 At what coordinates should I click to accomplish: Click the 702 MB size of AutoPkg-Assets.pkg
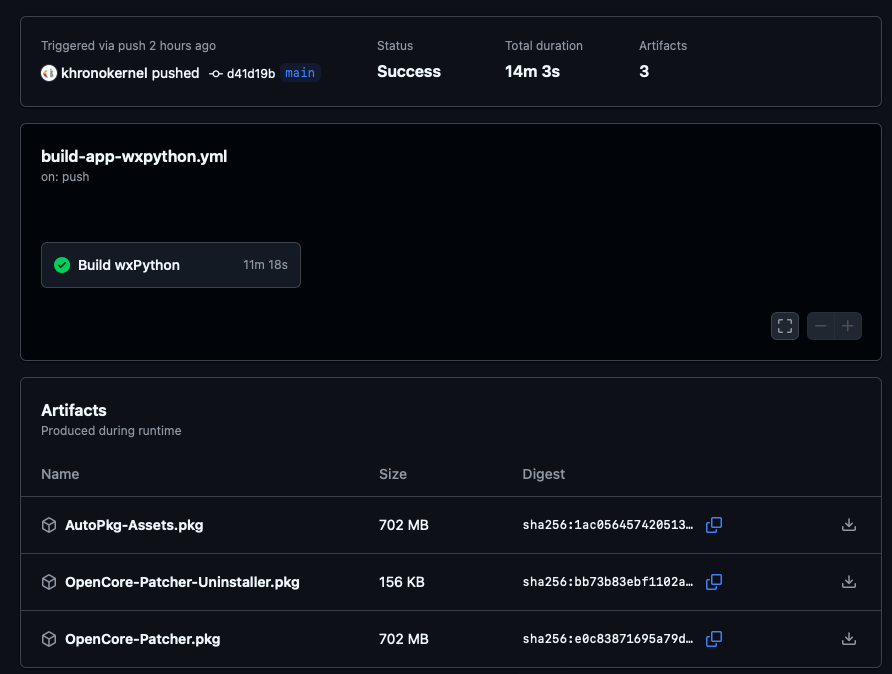tap(404, 525)
